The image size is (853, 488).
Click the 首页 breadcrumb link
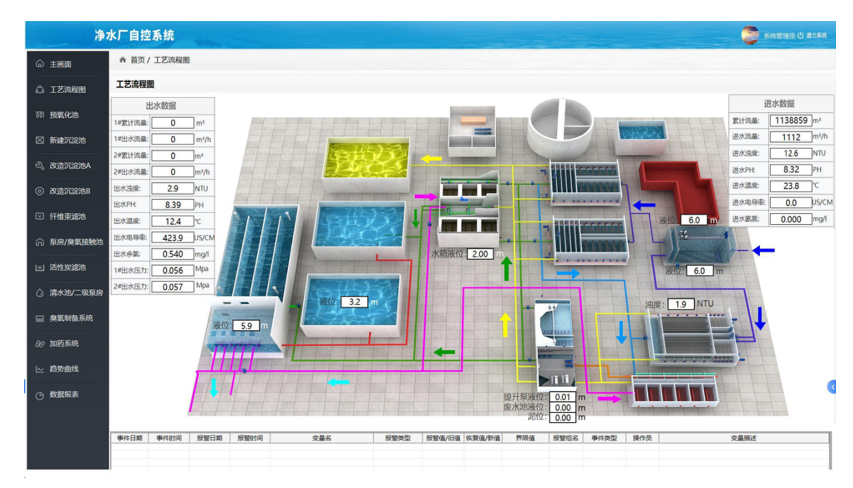[x=138, y=60]
